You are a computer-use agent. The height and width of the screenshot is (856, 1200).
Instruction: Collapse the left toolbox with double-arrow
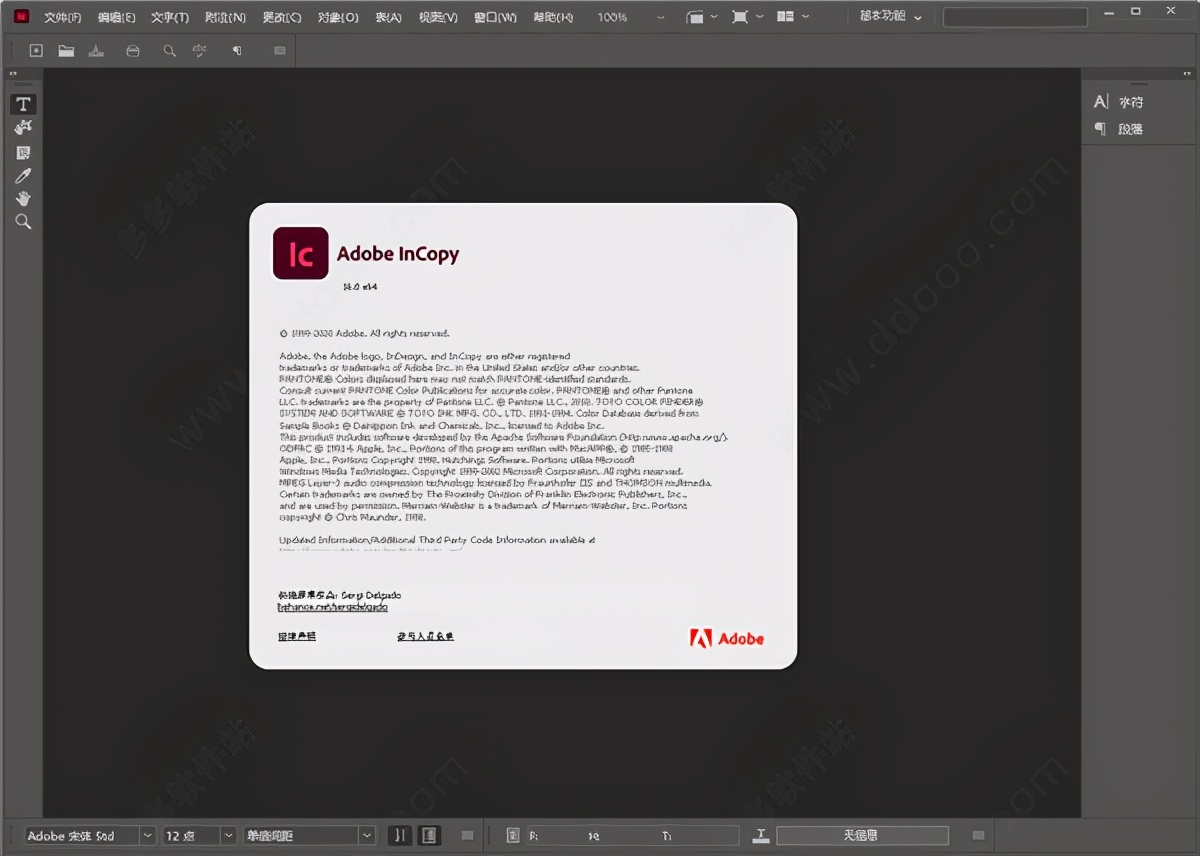(13, 74)
